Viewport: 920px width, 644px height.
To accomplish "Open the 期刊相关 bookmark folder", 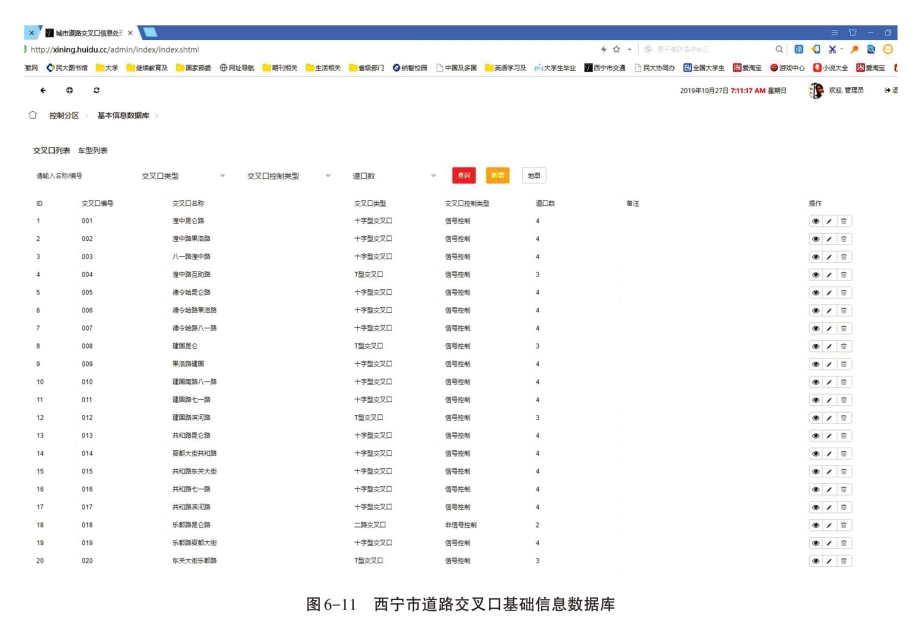I will pyautogui.click(x=280, y=68).
